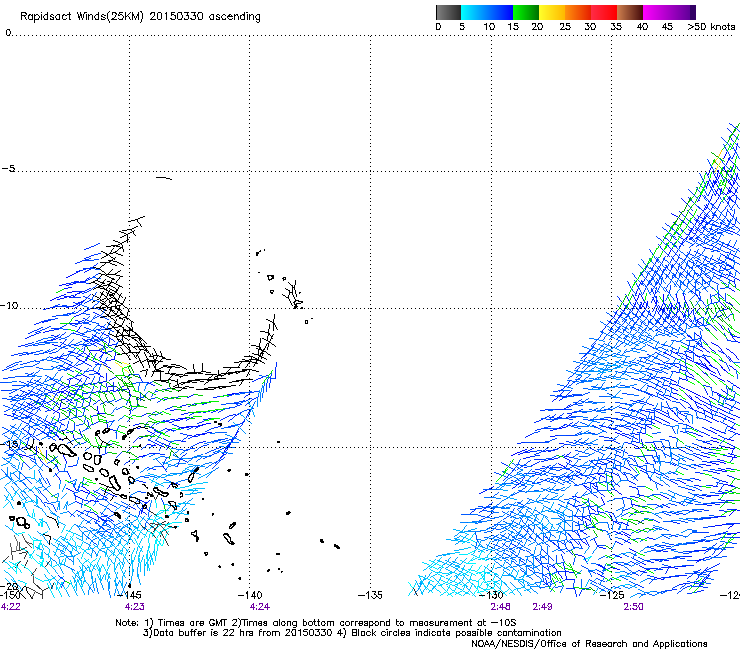This screenshot has height=650, width=740.
Task: Click the '>50 knots' legend label
Action: tap(711, 27)
